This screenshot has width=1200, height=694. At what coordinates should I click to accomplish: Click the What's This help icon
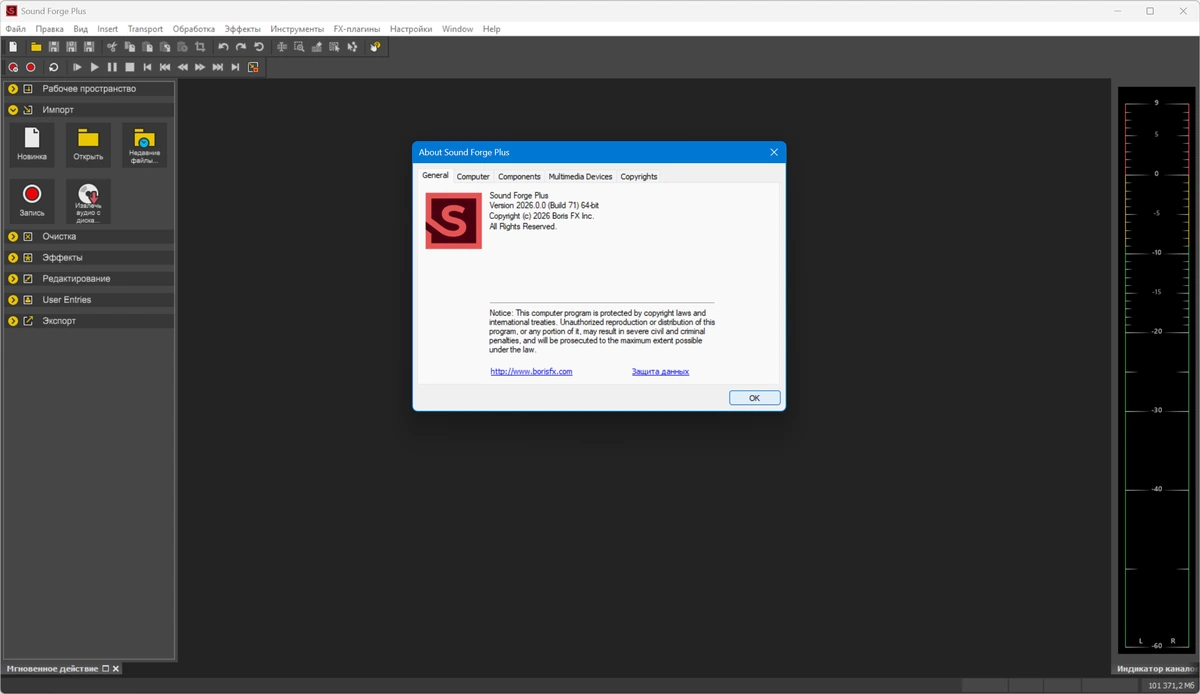(375, 47)
